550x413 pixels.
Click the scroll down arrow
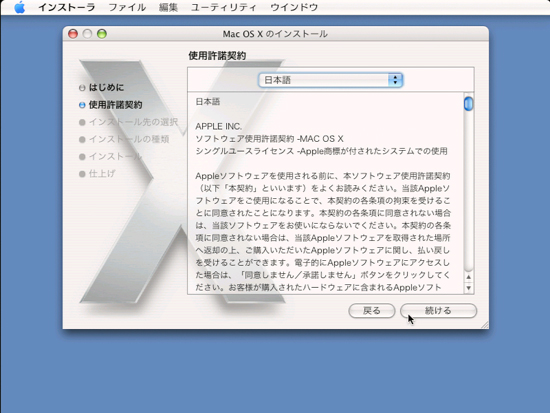pos(469,288)
